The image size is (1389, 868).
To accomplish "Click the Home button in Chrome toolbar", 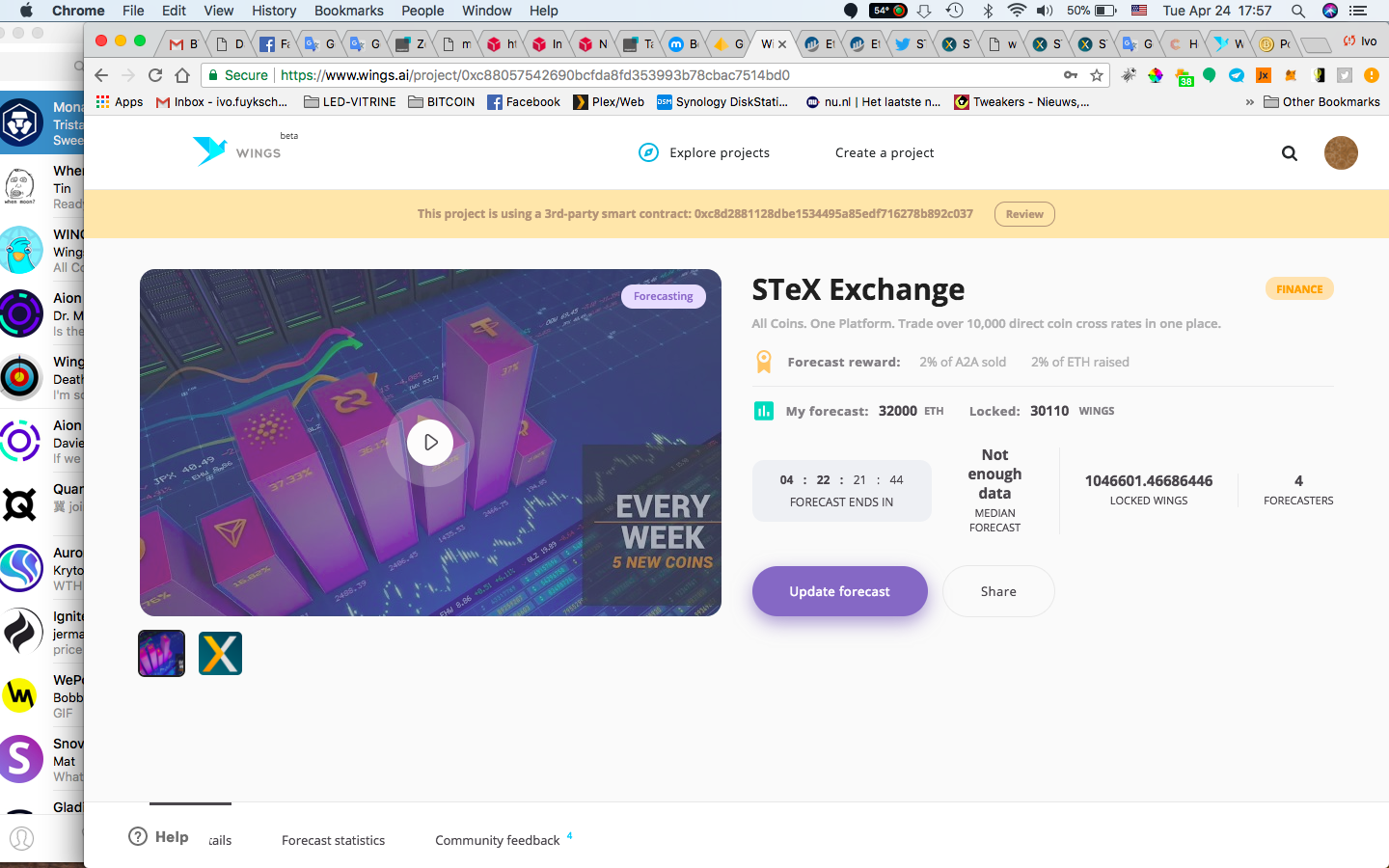I will pos(182,75).
